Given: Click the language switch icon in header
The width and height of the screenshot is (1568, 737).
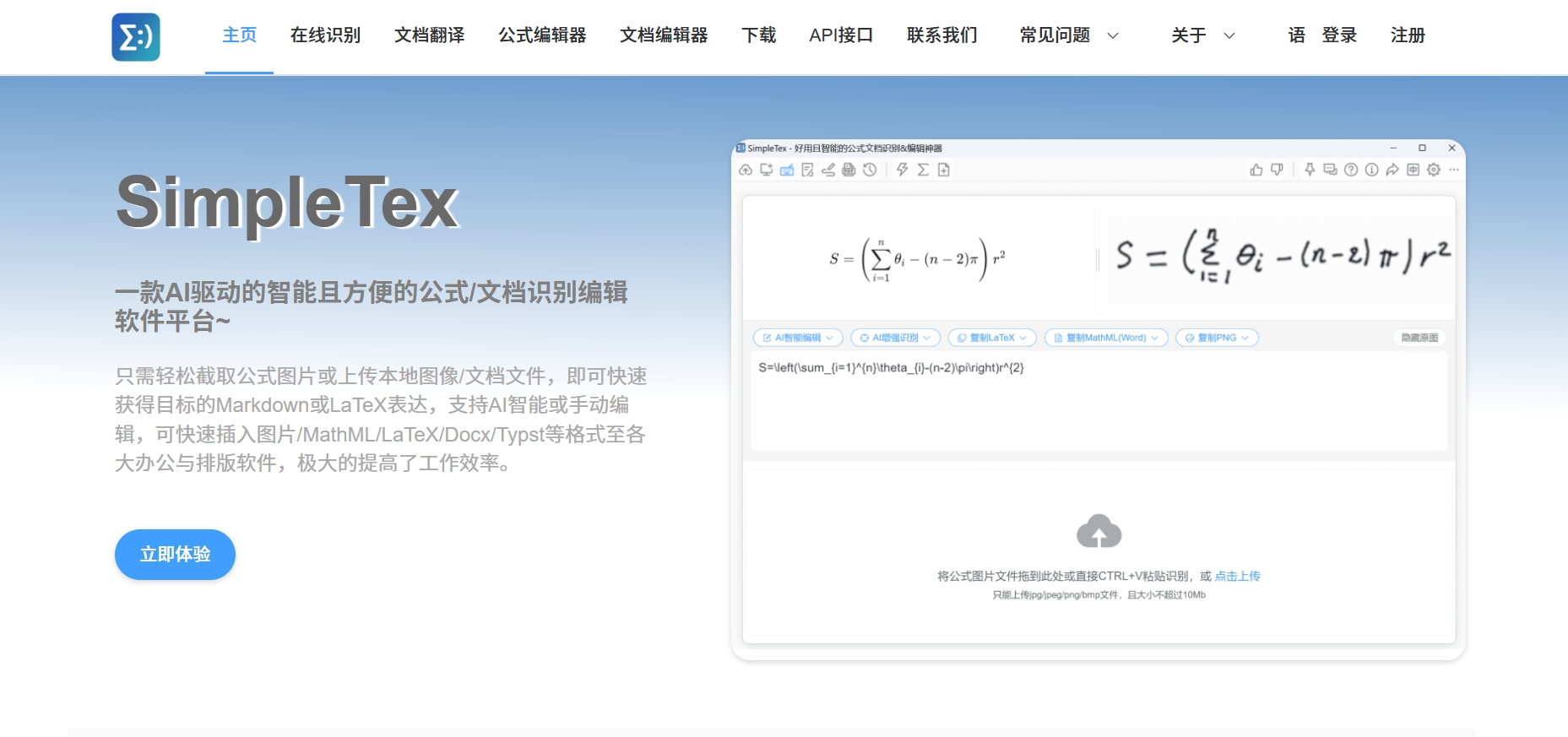Looking at the screenshot, I should click(1296, 35).
